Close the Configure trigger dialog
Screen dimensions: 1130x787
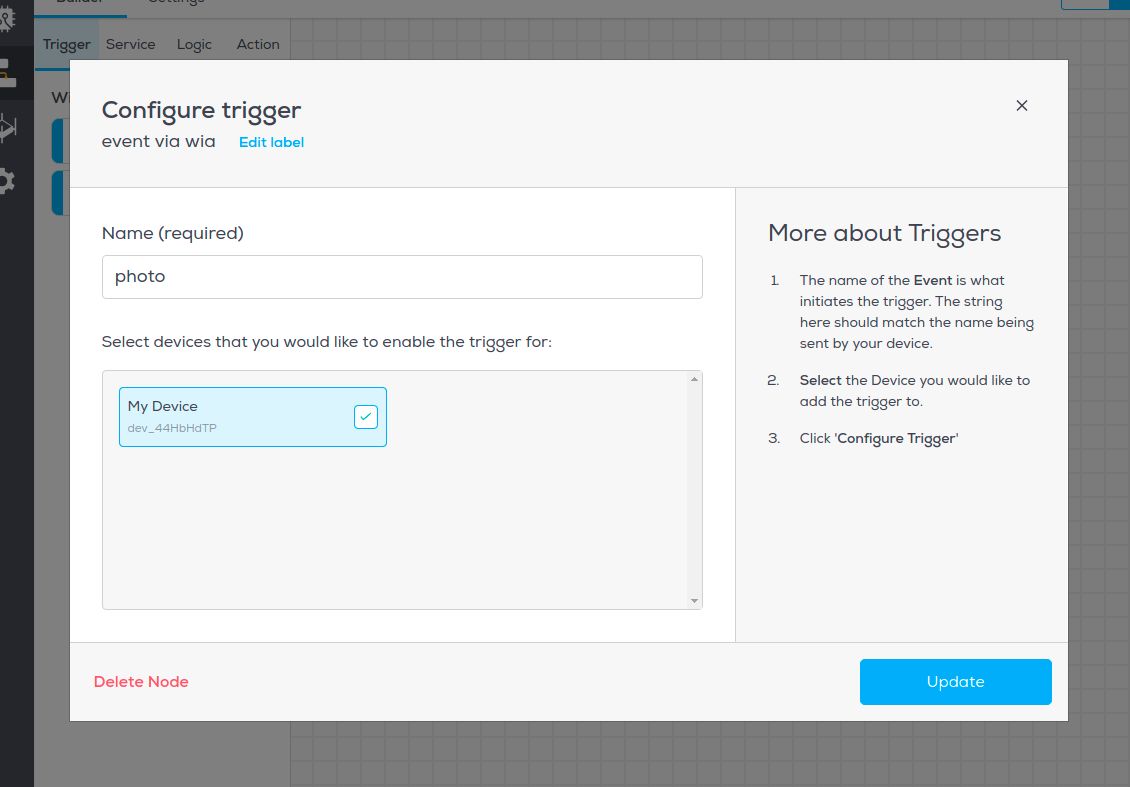tap(1021, 106)
